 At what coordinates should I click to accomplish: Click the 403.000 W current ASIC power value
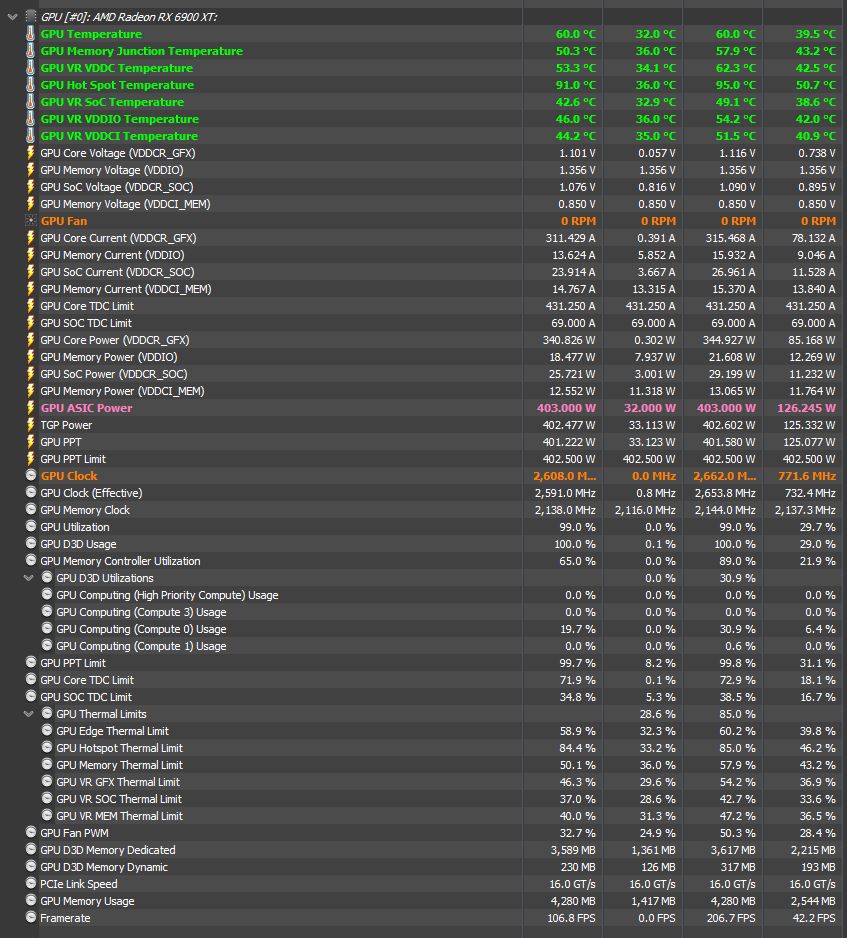coord(566,408)
